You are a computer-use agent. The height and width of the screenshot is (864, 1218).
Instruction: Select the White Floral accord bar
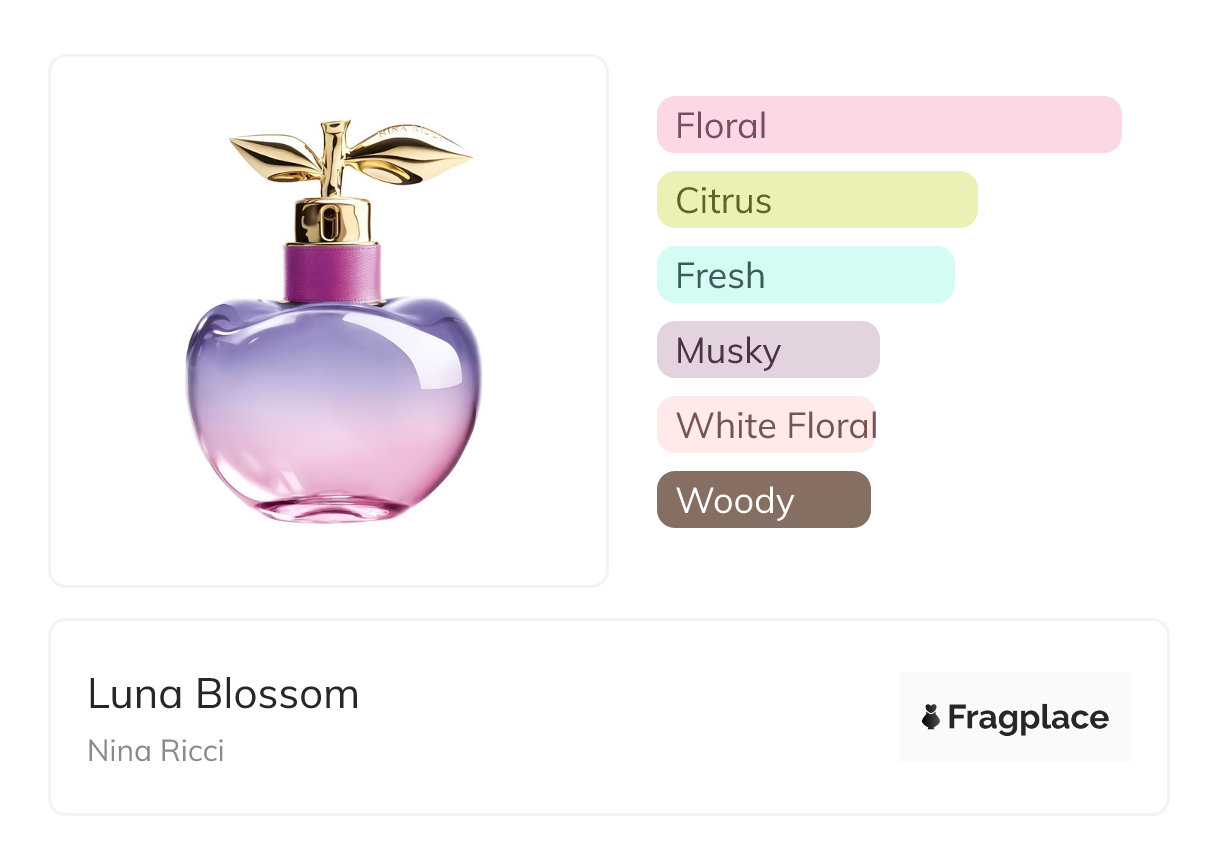point(766,425)
